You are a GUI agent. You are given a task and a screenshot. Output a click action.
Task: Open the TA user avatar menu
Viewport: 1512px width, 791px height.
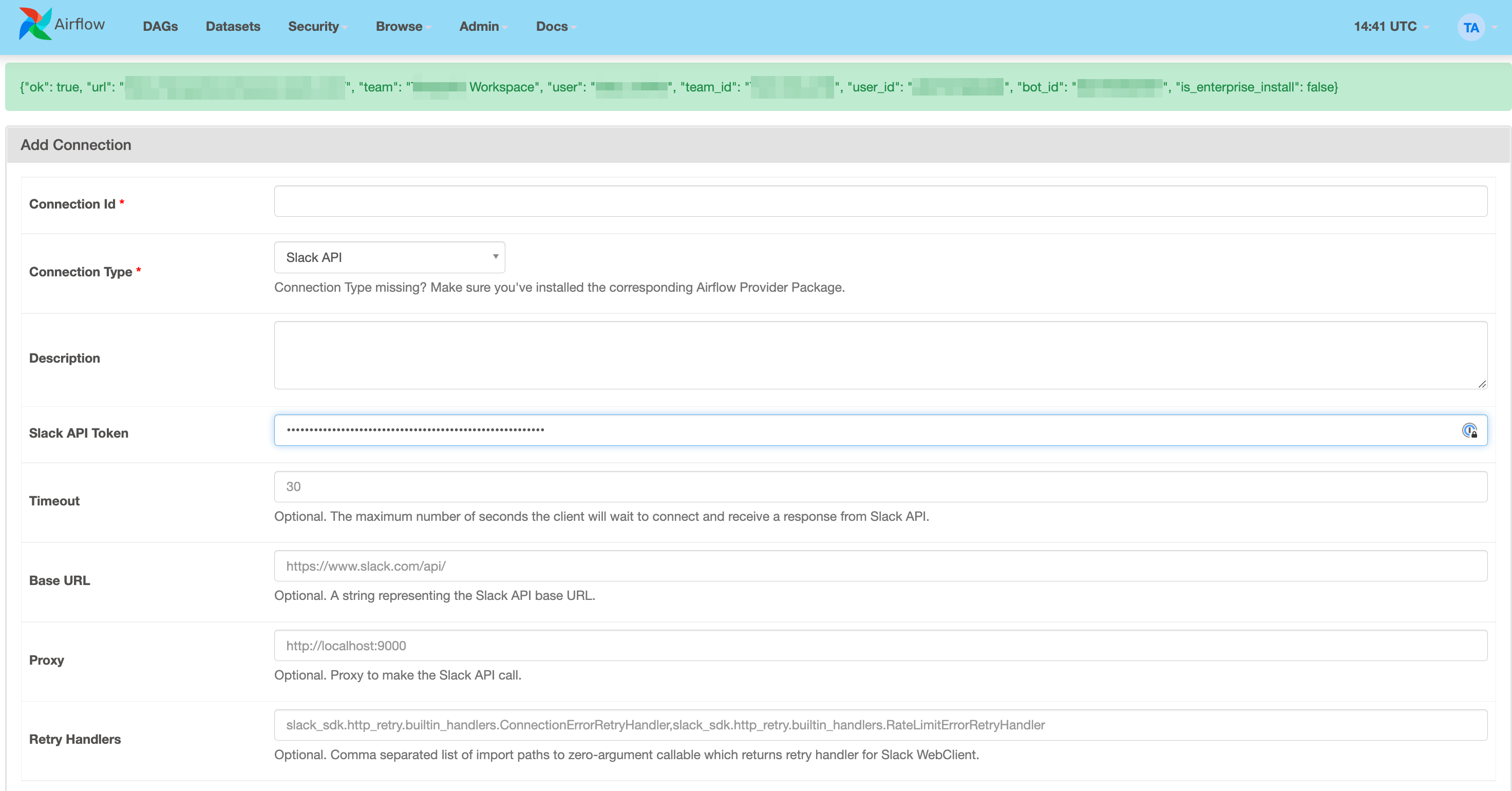[1470, 28]
